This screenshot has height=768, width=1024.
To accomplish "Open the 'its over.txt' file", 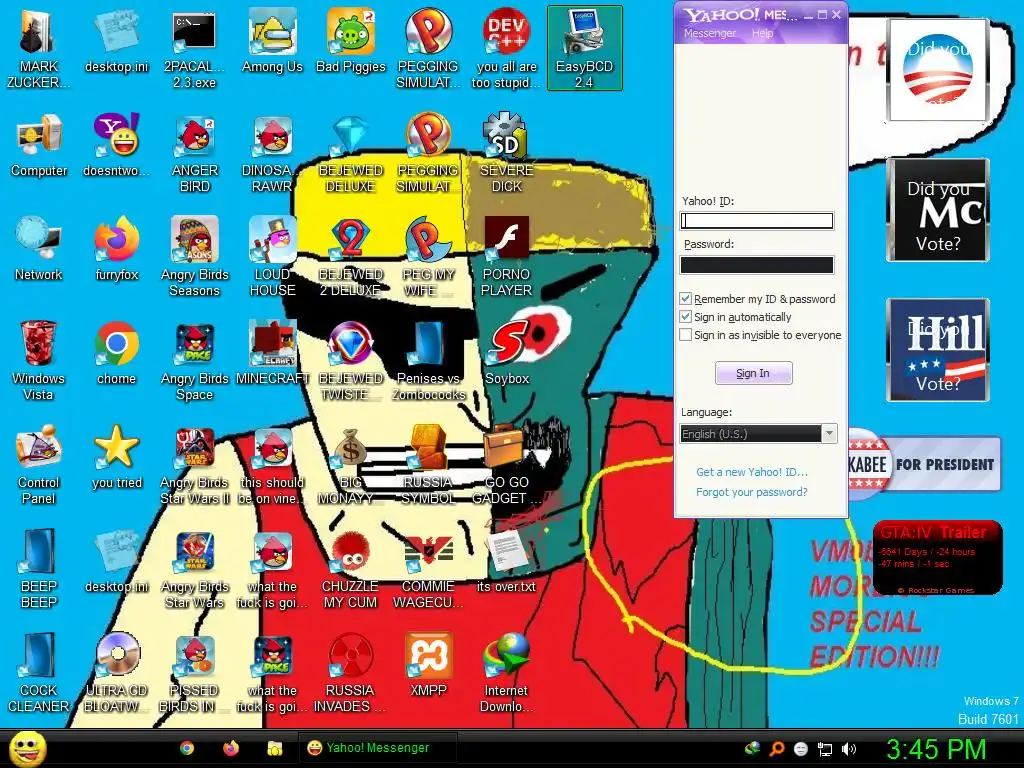I will click(507, 560).
